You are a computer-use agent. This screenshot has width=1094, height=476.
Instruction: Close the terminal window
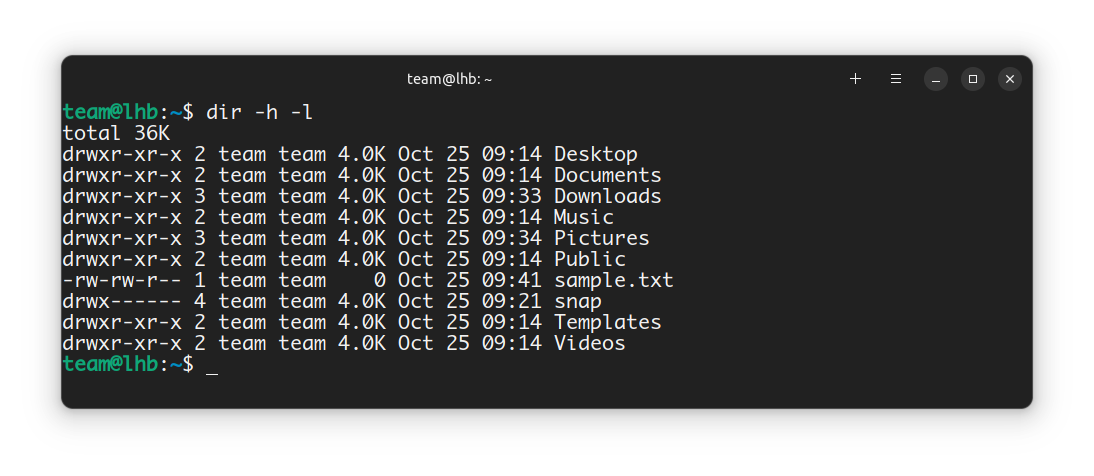coord(1010,79)
